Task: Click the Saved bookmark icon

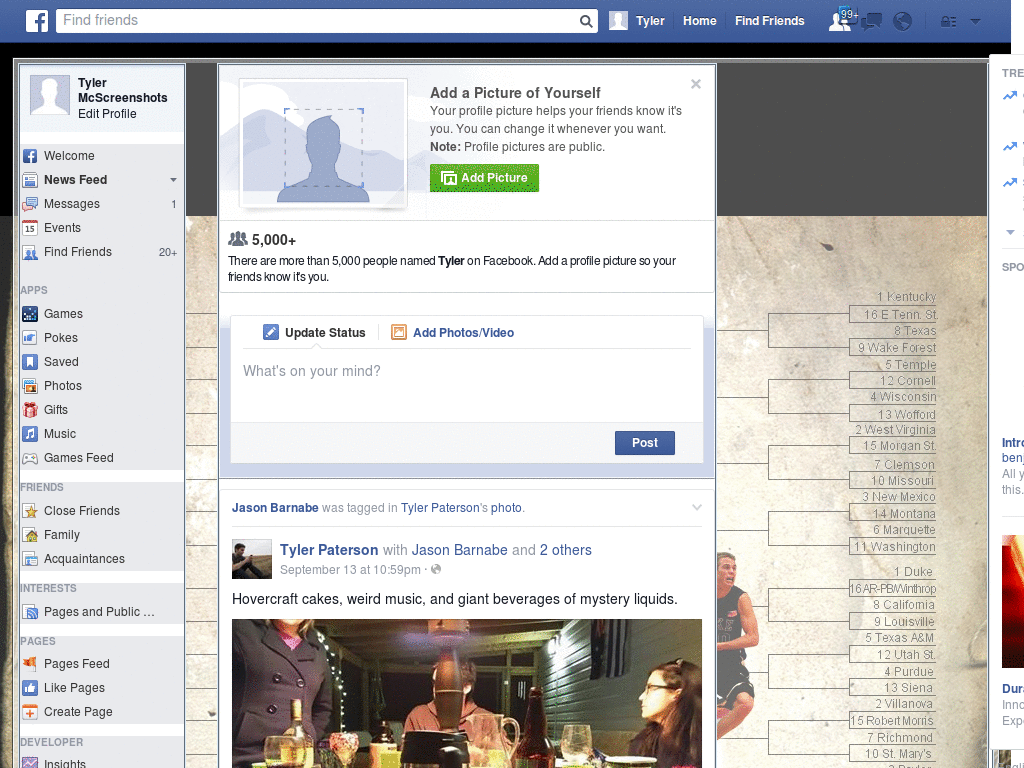Action: 30,362
